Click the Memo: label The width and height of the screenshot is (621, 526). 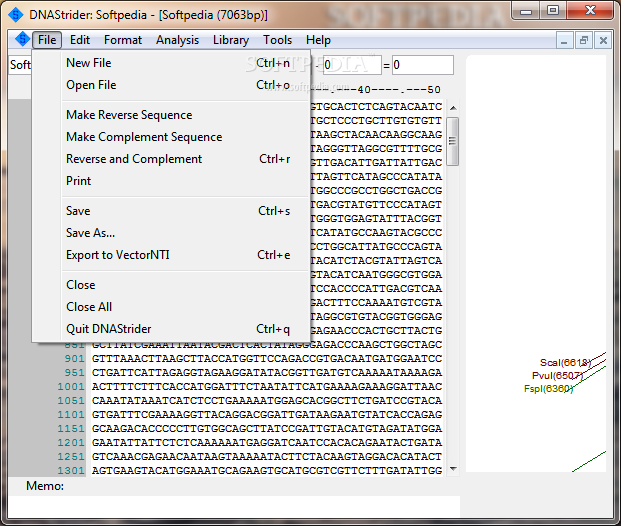click(45, 486)
